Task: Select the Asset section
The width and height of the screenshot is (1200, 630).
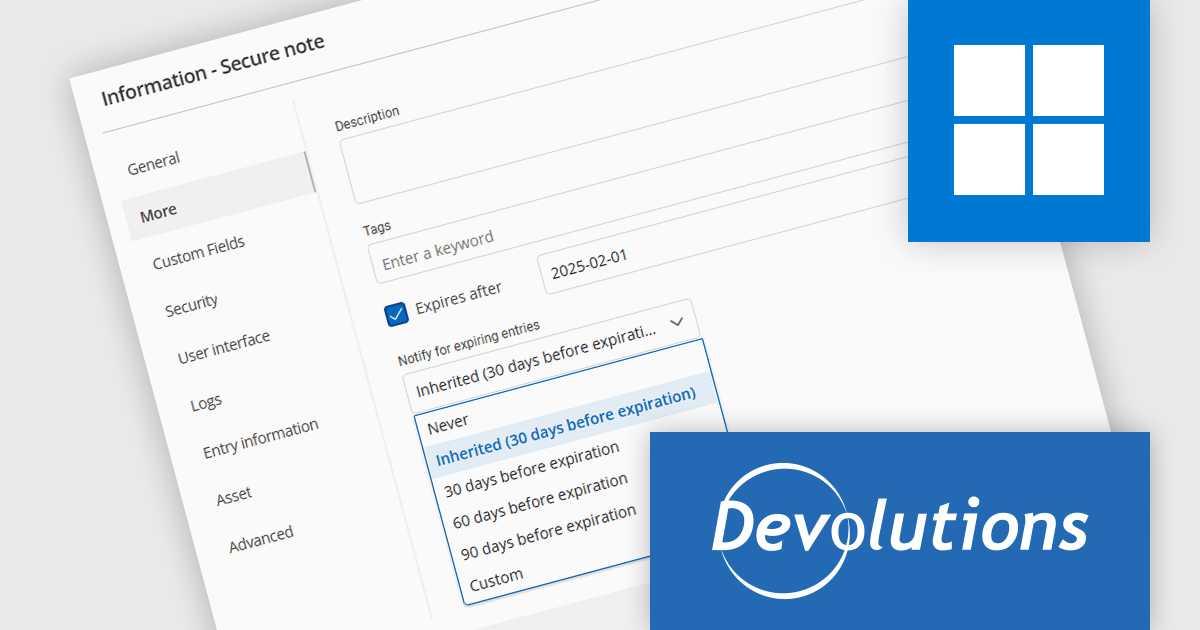Action: [234, 495]
